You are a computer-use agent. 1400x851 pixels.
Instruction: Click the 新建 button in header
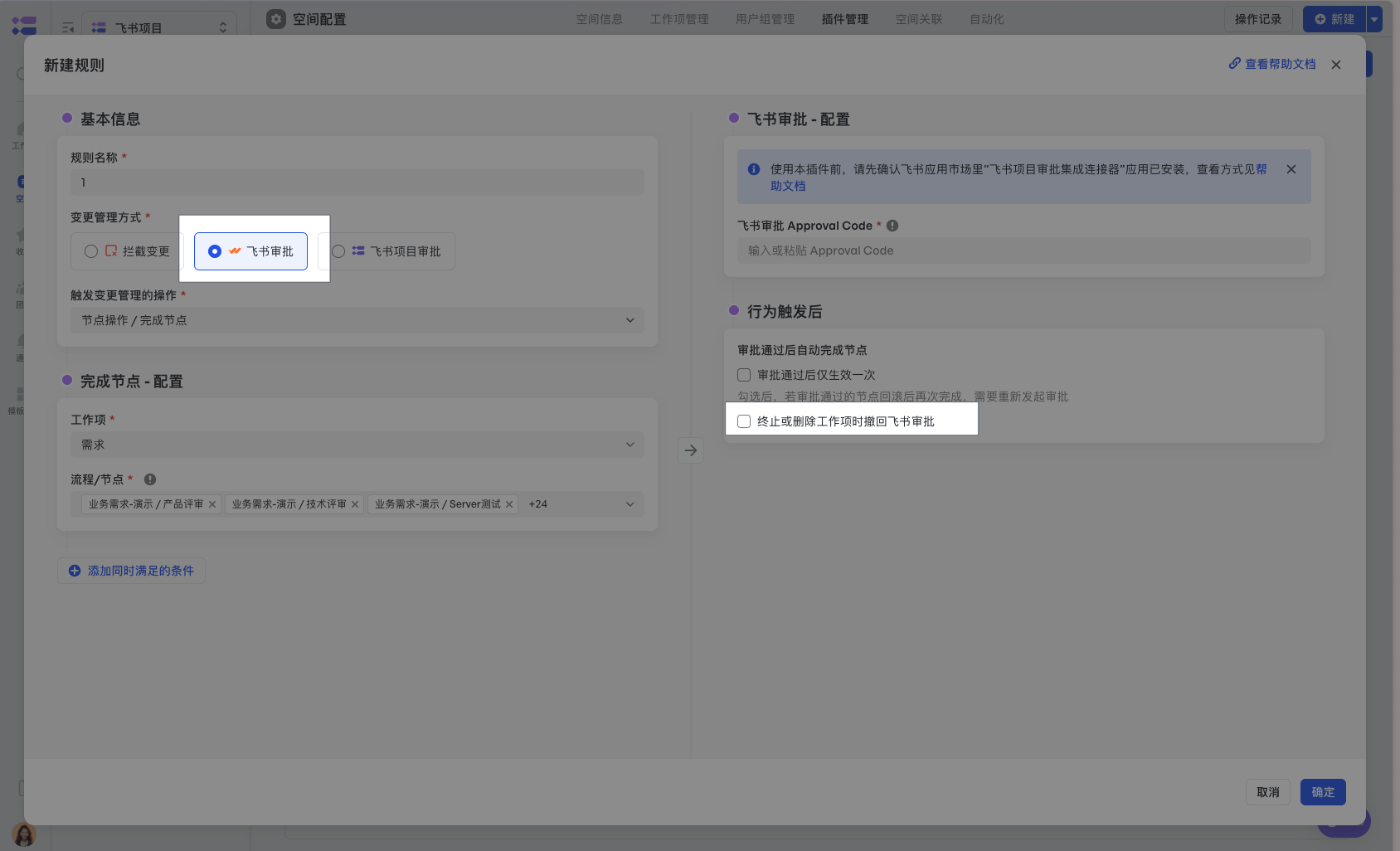click(x=1334, y=19)
